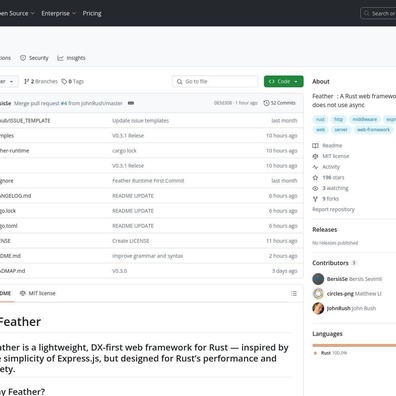Open pull request #4 link
The height and width of the screenshot is (396, 396).
click(64, 103)
